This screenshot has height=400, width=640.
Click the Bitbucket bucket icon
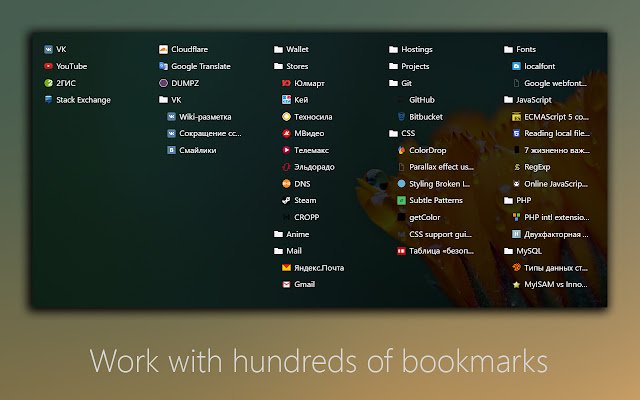pyautogui.click(x=401, y=117)
